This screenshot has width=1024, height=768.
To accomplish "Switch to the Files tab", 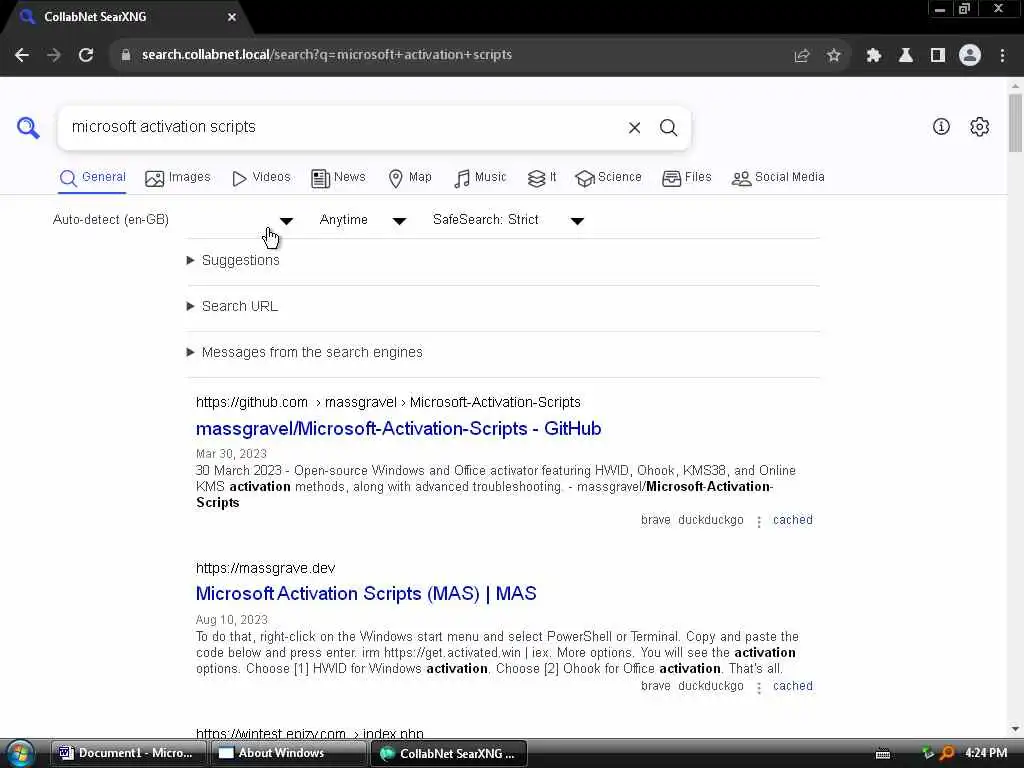I will (687, 178).
